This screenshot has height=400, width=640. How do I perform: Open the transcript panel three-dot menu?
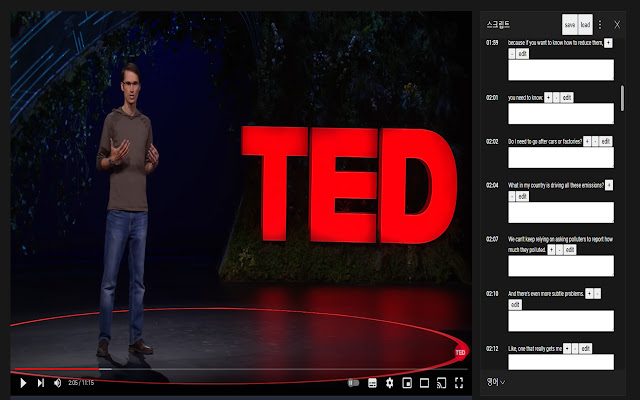pos(601,24)
